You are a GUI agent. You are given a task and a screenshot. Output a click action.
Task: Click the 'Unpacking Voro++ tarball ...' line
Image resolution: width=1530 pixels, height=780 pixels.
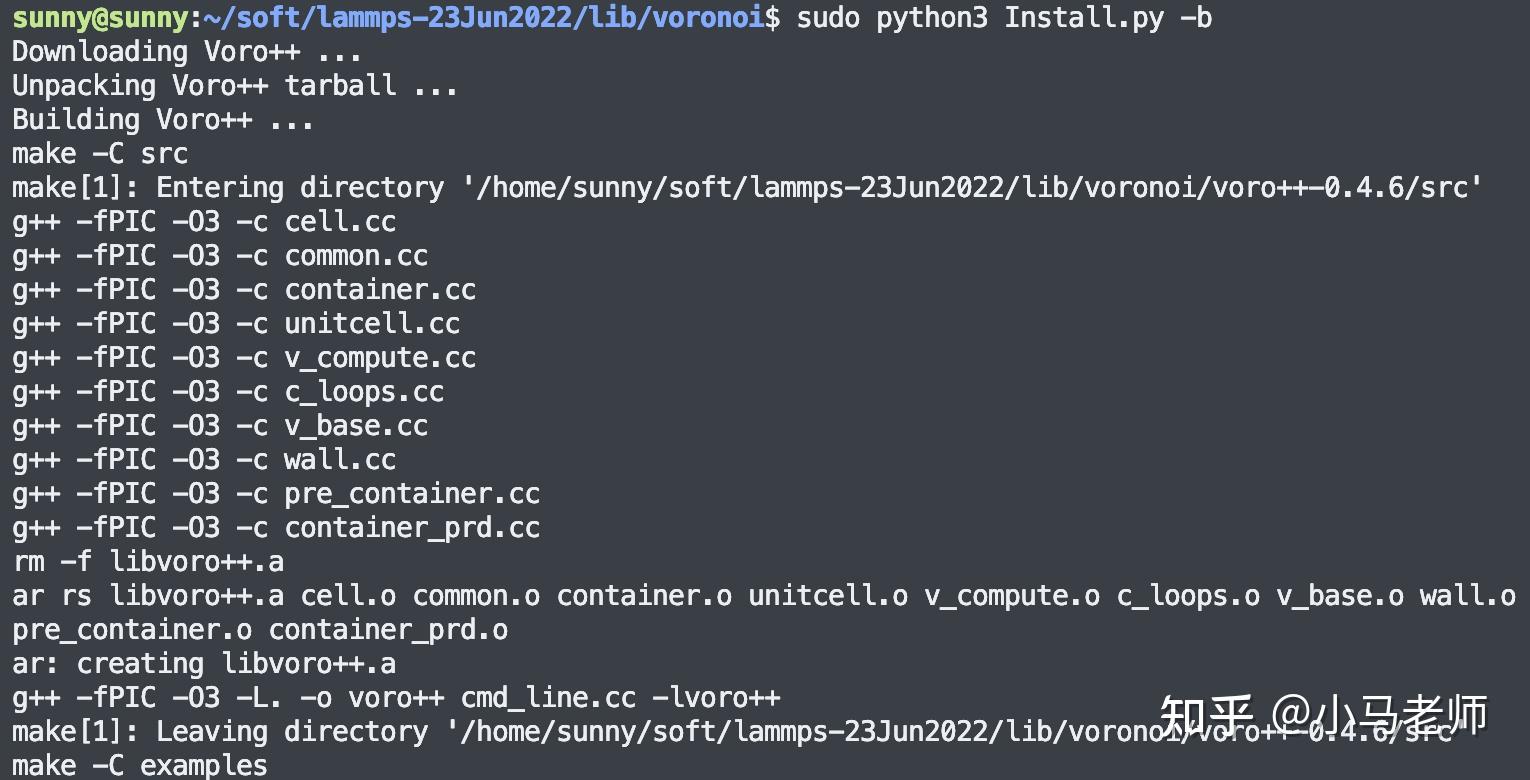[x=235, y=85]
